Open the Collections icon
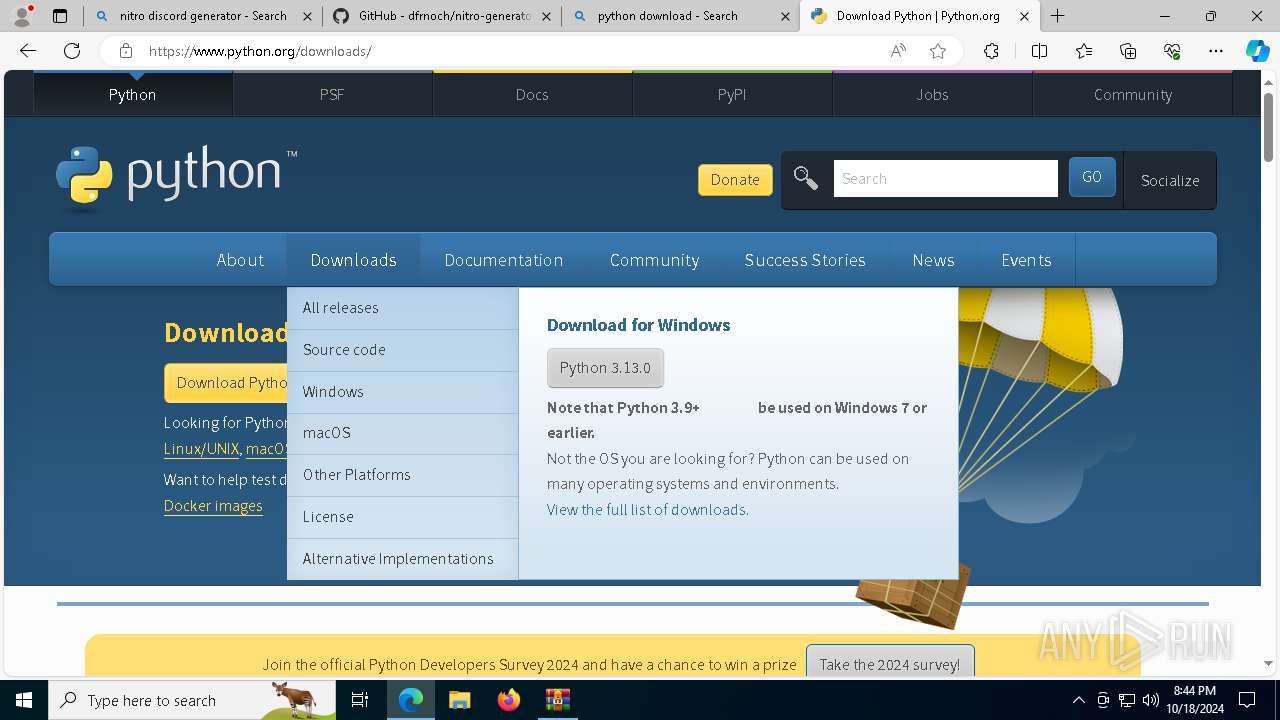Viewport: 1280px width, 720px height. pyautogui.click(x=1128, y=51)
